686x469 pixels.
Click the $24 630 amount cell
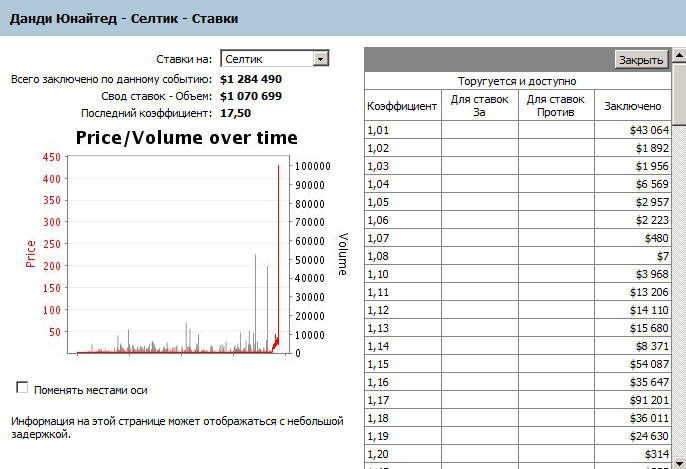pyautogui.click(x=633, y=435)
